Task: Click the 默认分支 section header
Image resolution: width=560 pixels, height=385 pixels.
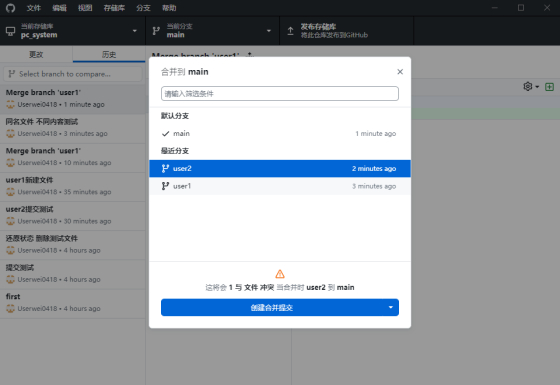Action: (175, 116)
